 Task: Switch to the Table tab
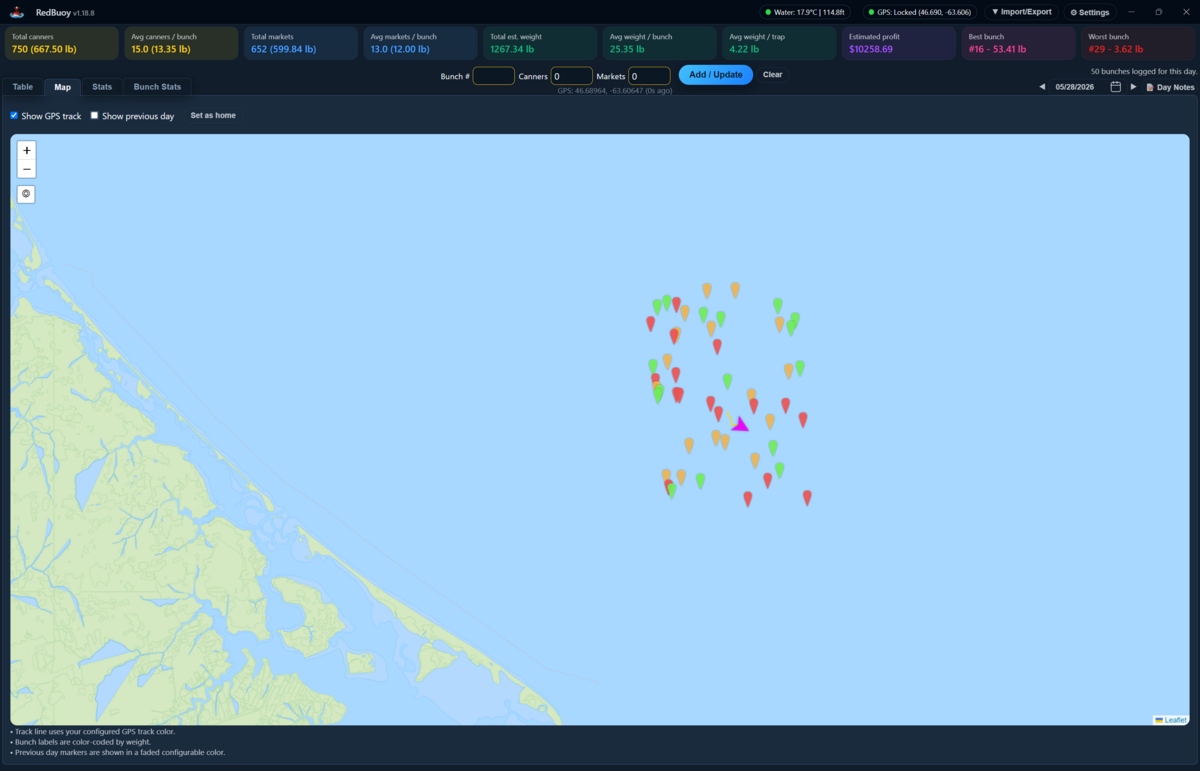[22, 87]
